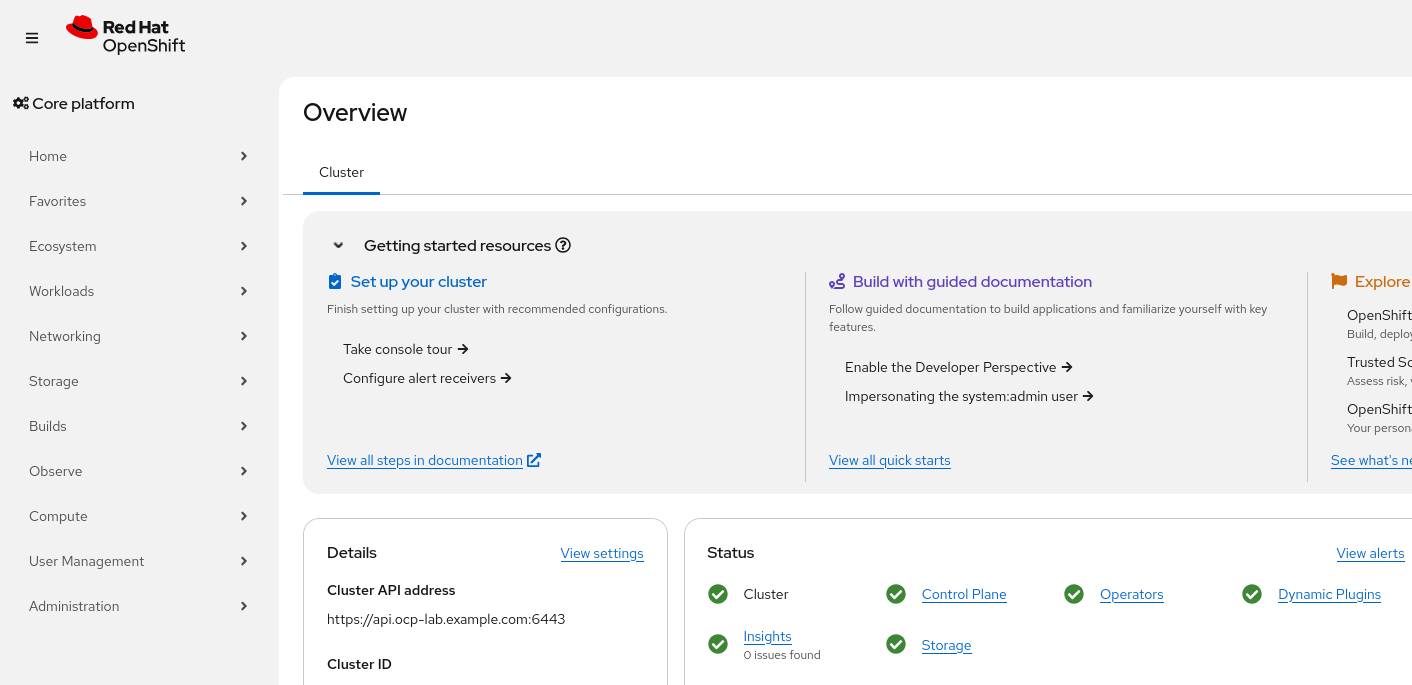This screenshot has width=1412, height=685.
Task: Open the Control Plane status link
Action: tap(964, 594)
